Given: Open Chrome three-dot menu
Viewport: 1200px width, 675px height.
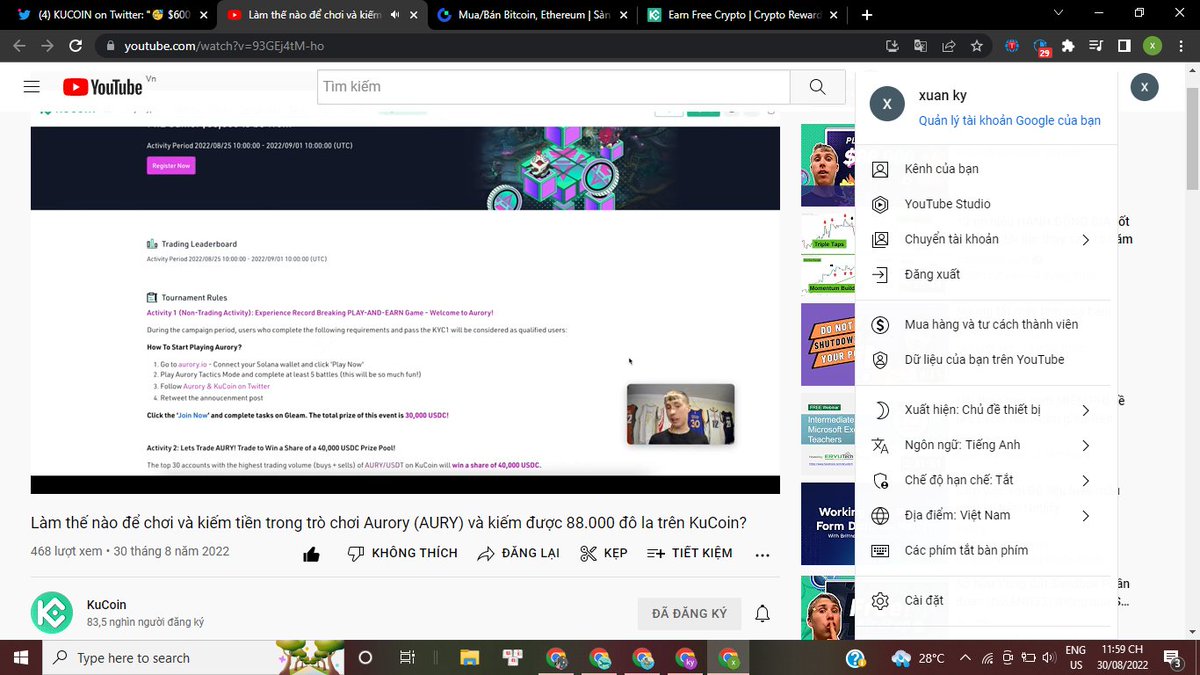Looking at the screenshot, I should [1181, 46].
